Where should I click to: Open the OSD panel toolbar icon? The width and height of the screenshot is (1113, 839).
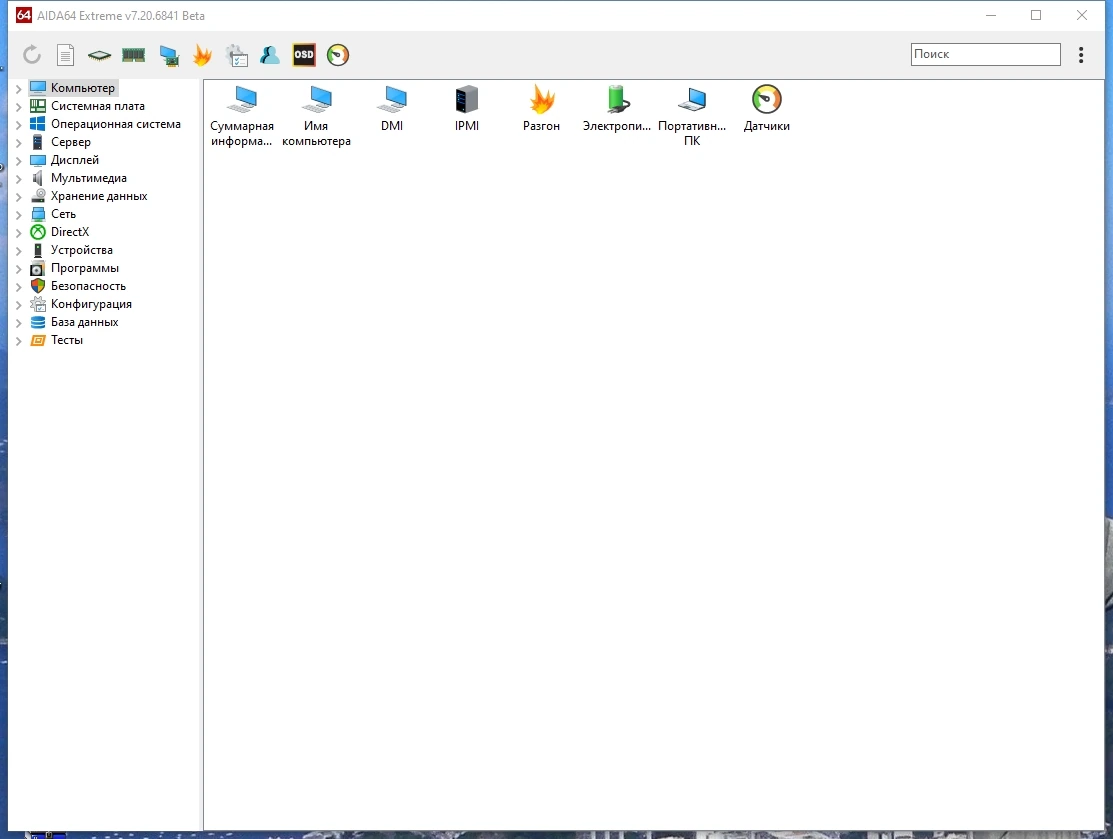pos(304,55)
